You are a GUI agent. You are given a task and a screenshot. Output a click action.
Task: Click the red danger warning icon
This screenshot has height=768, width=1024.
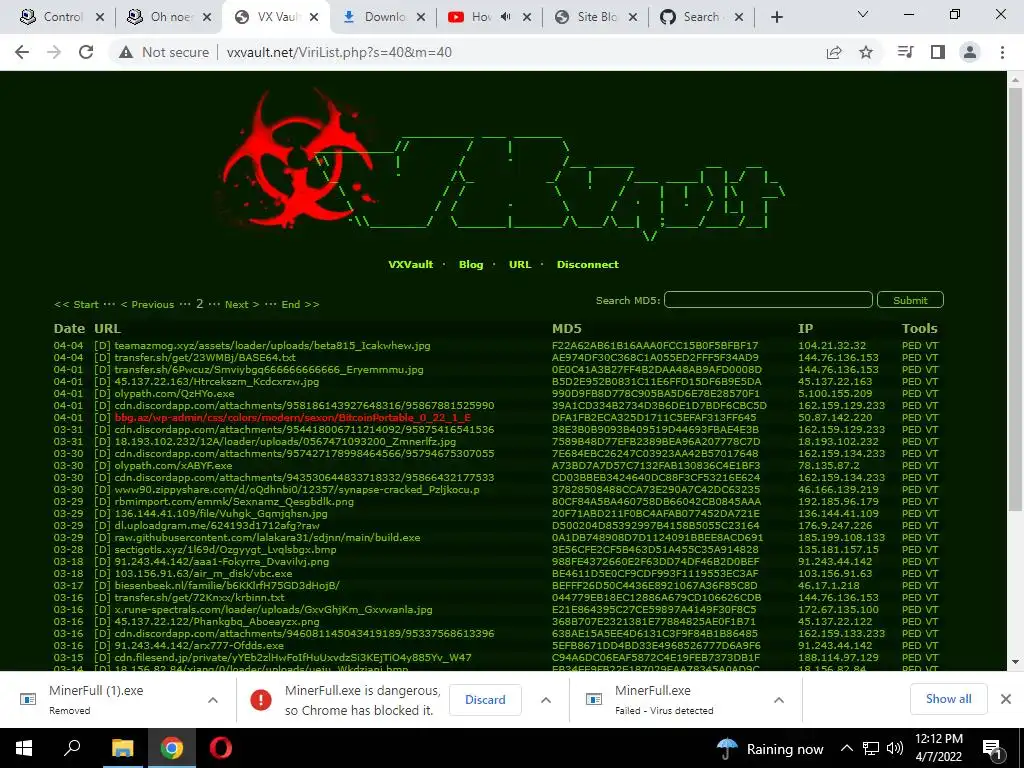pos(261,699)
